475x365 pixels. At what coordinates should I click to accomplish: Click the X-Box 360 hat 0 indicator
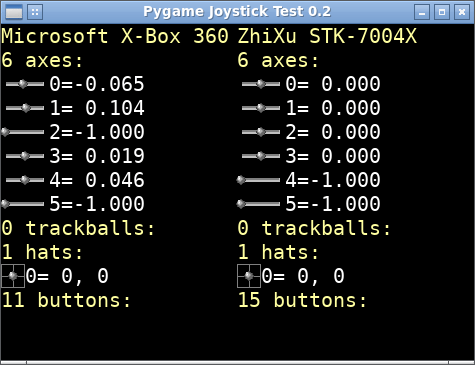tap(13, 276)
